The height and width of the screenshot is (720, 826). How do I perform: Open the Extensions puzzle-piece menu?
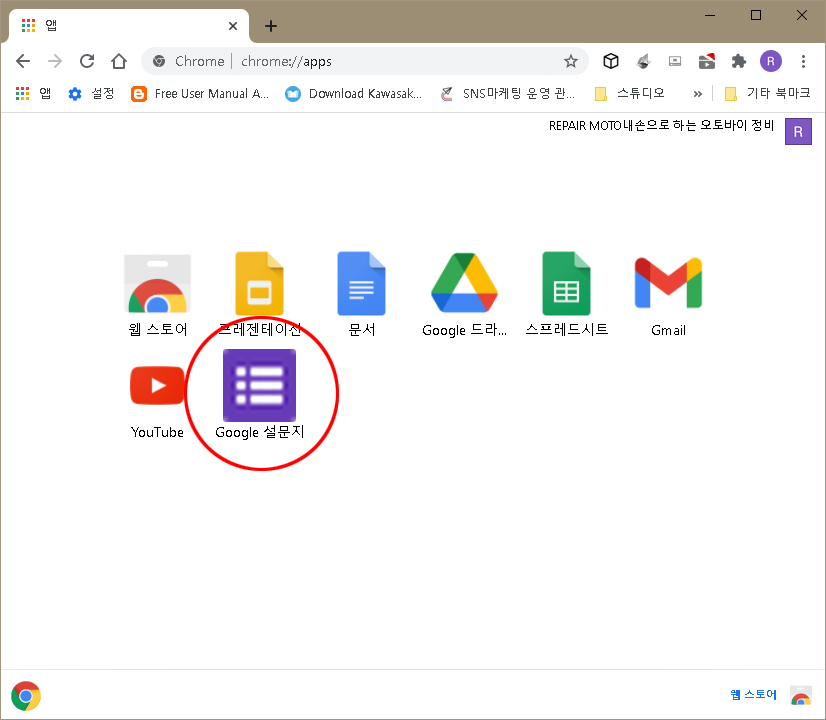(739, 61)
